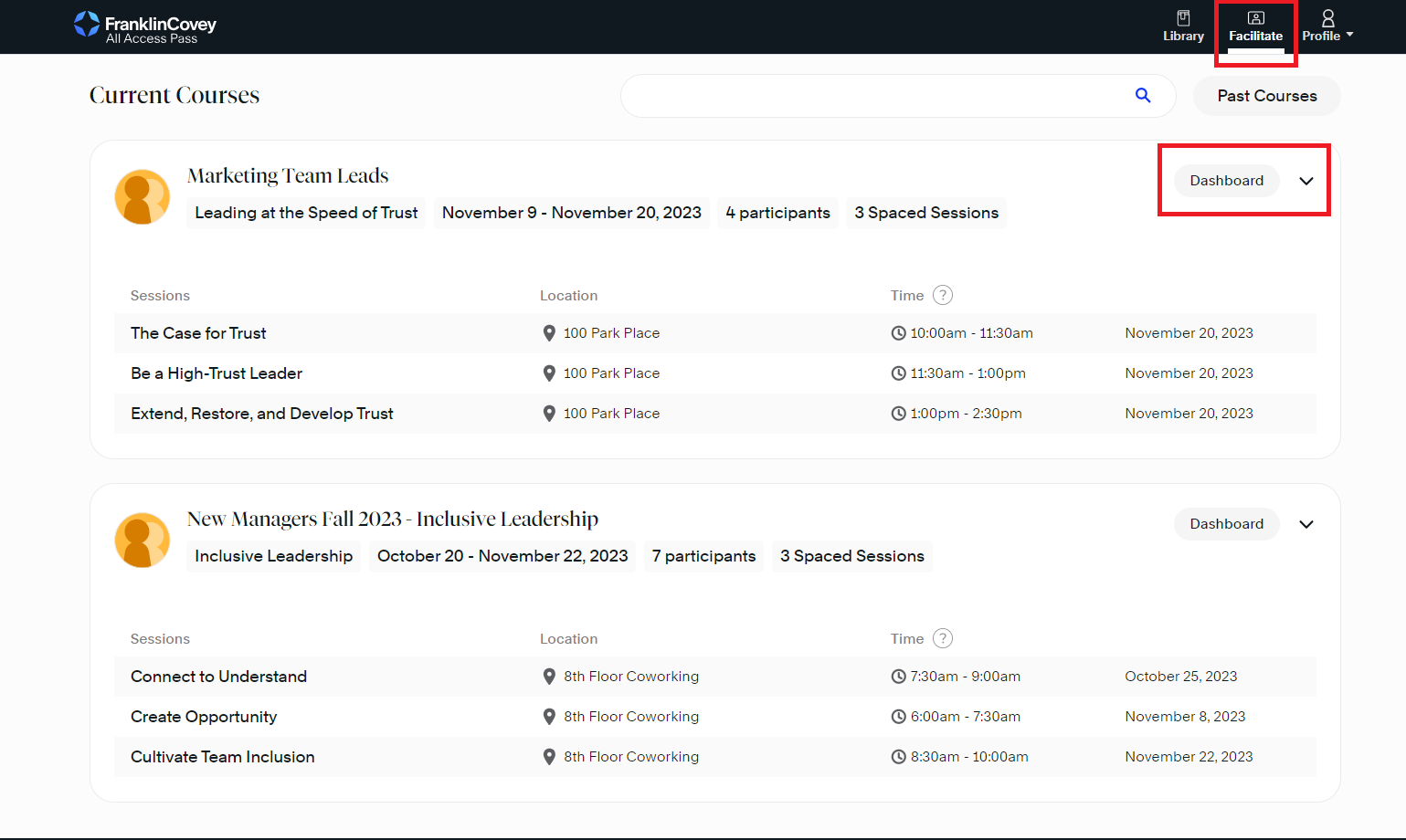The image size is (1406, 840).
Task: Click the location pin beside 100 Park Place
Action: [x=549, y=332]
